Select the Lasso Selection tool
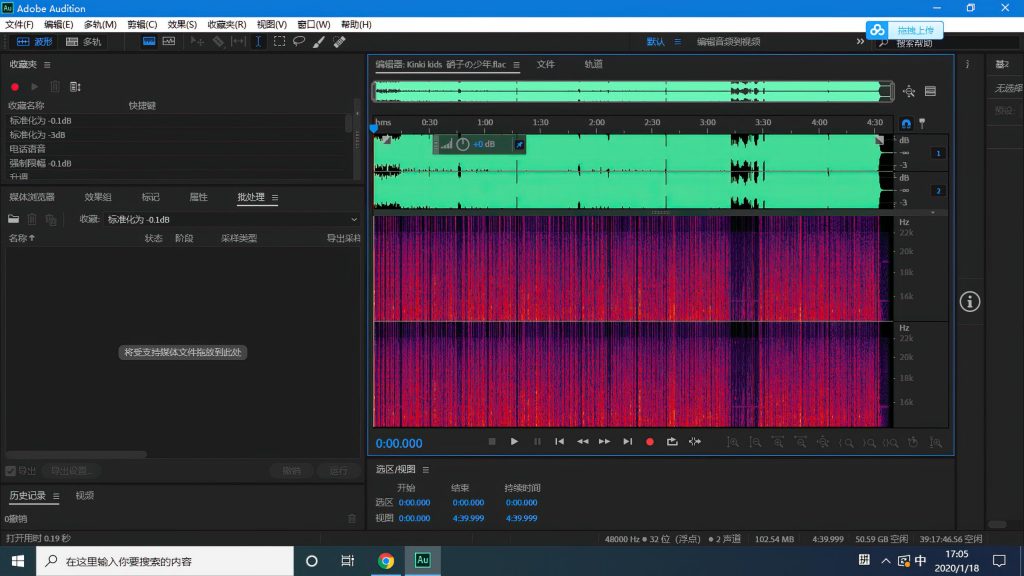1024x576 pixels. click(x=299, y=41)
